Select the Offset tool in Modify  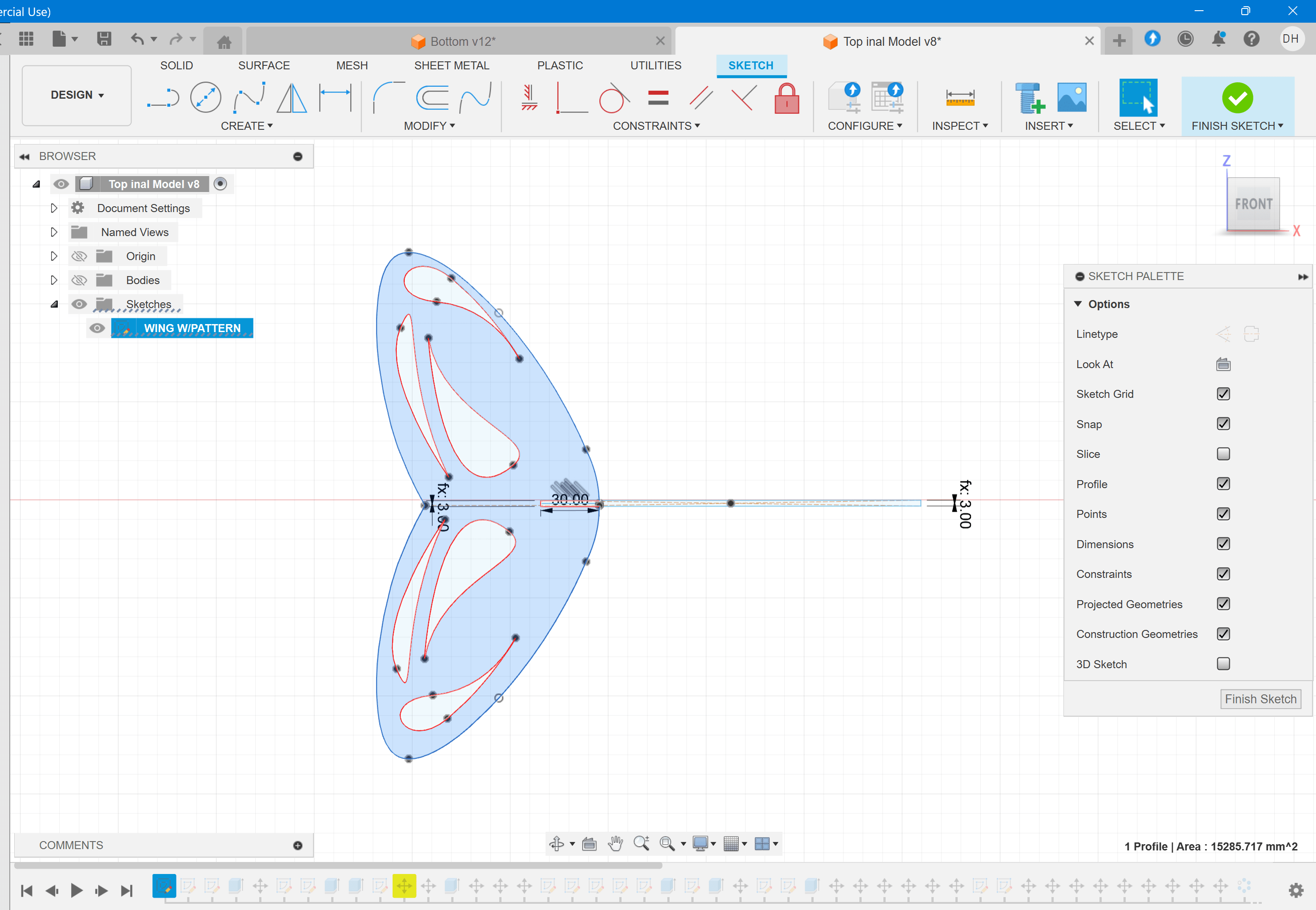click(x=432, y=97)
